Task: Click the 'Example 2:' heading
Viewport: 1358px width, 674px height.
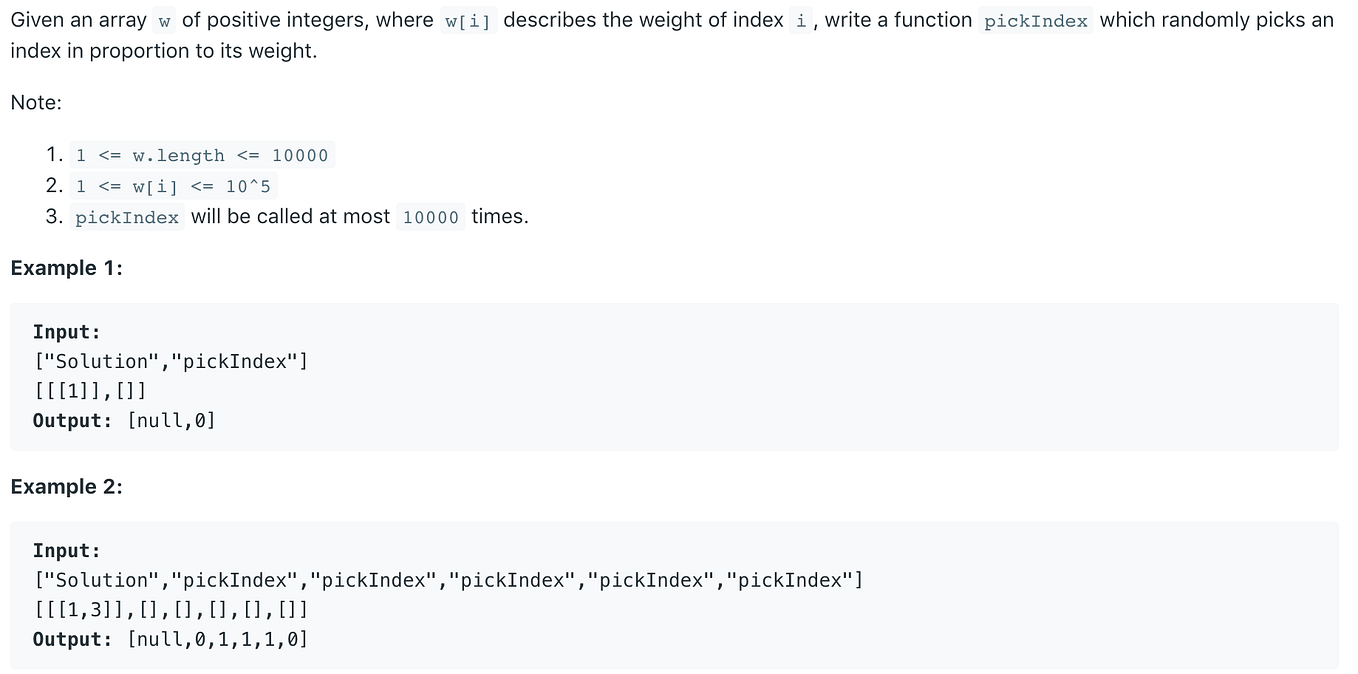Action: tap(66, 486)
